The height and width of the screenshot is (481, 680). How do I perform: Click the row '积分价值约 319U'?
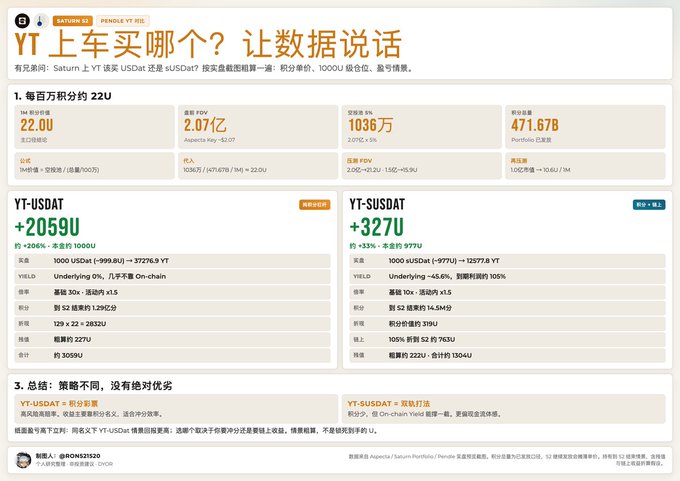coord(507,324)
